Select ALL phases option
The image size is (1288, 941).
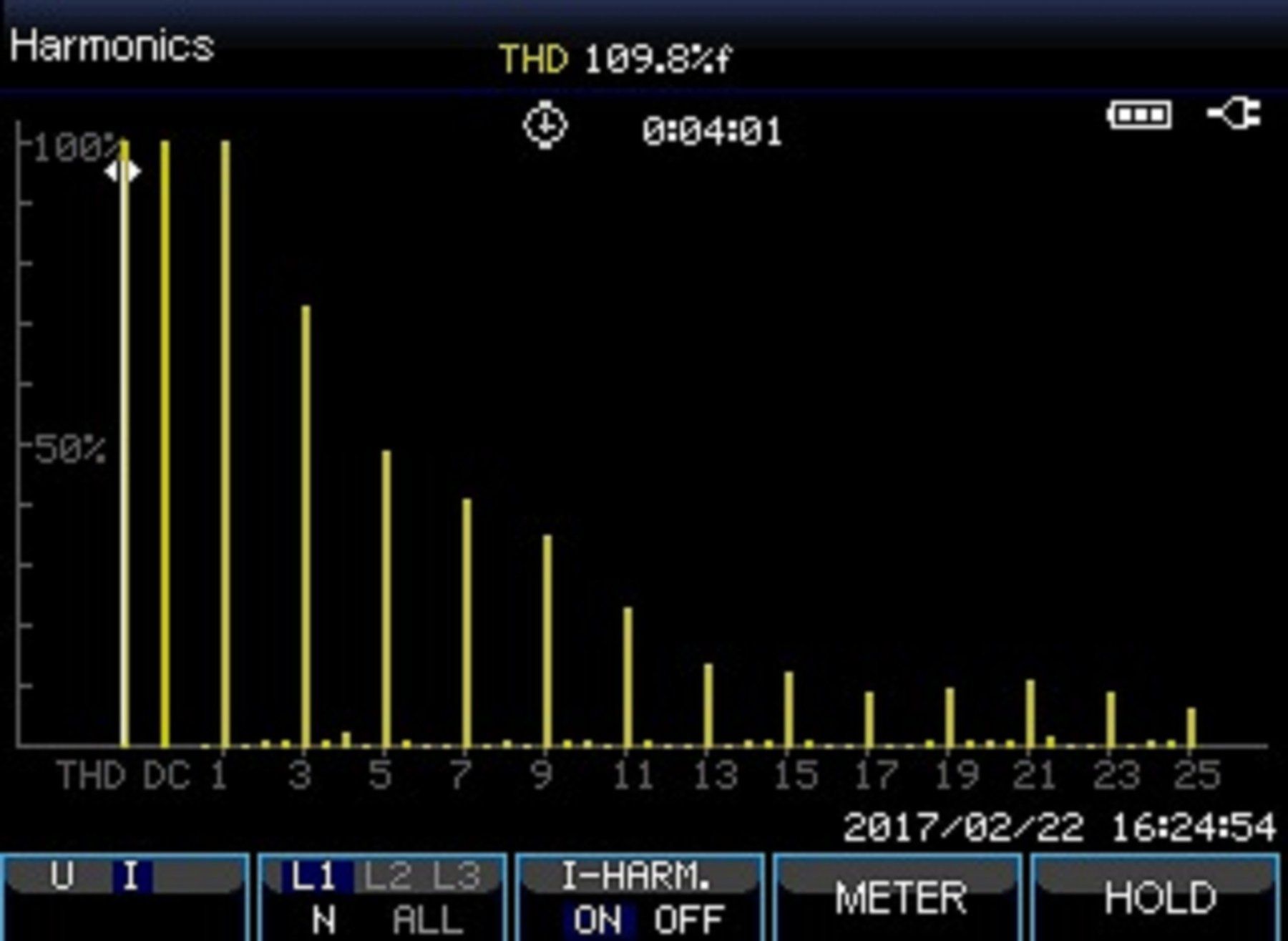[427, 920]
